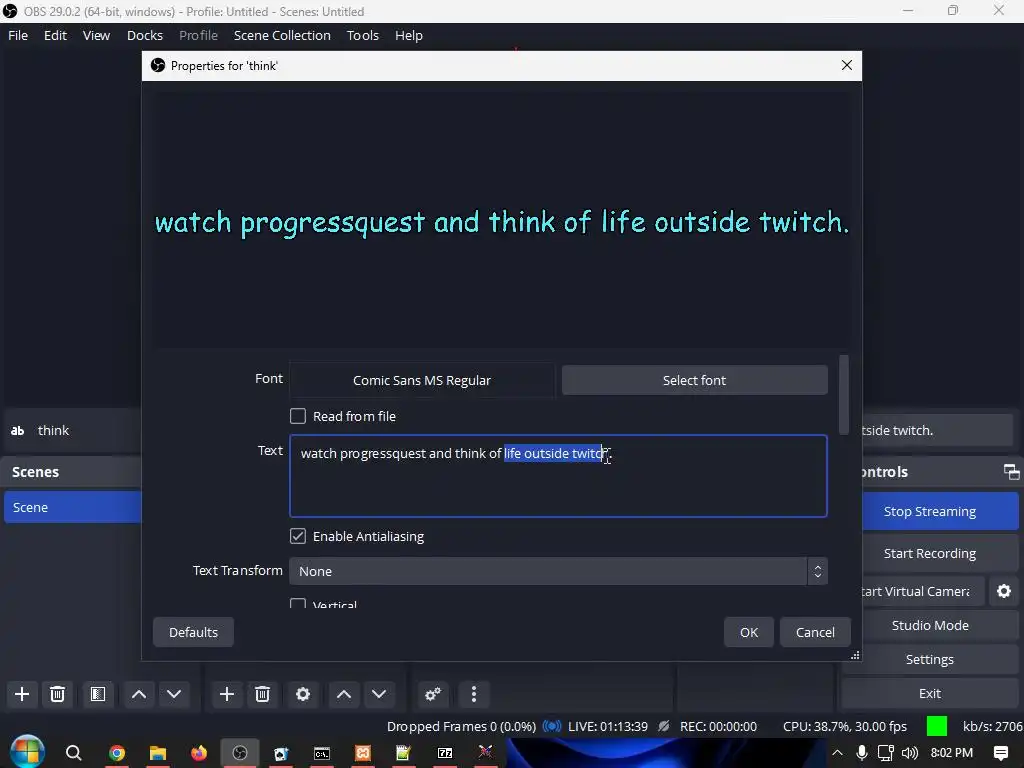This screenshot has width=1024, height=768.
Task: Open Windows taskbar search
Action: click(74, 753)
